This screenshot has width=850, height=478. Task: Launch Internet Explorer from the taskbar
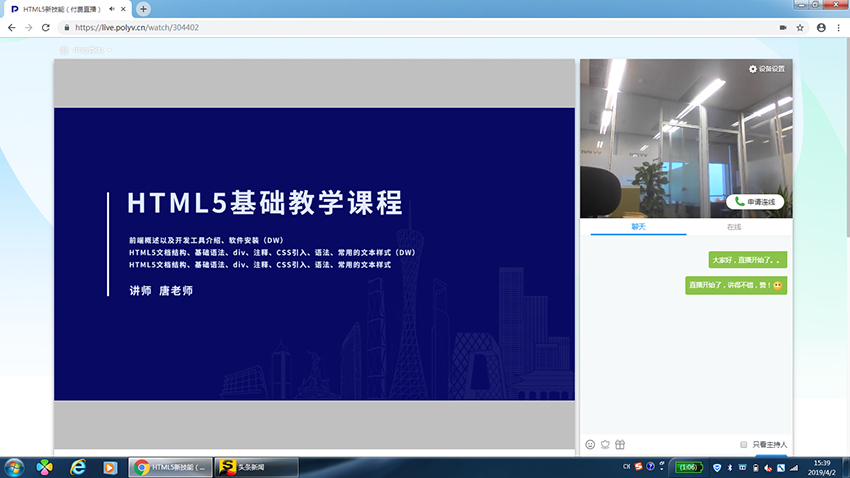pyautogui.click(x=78, y=467)
